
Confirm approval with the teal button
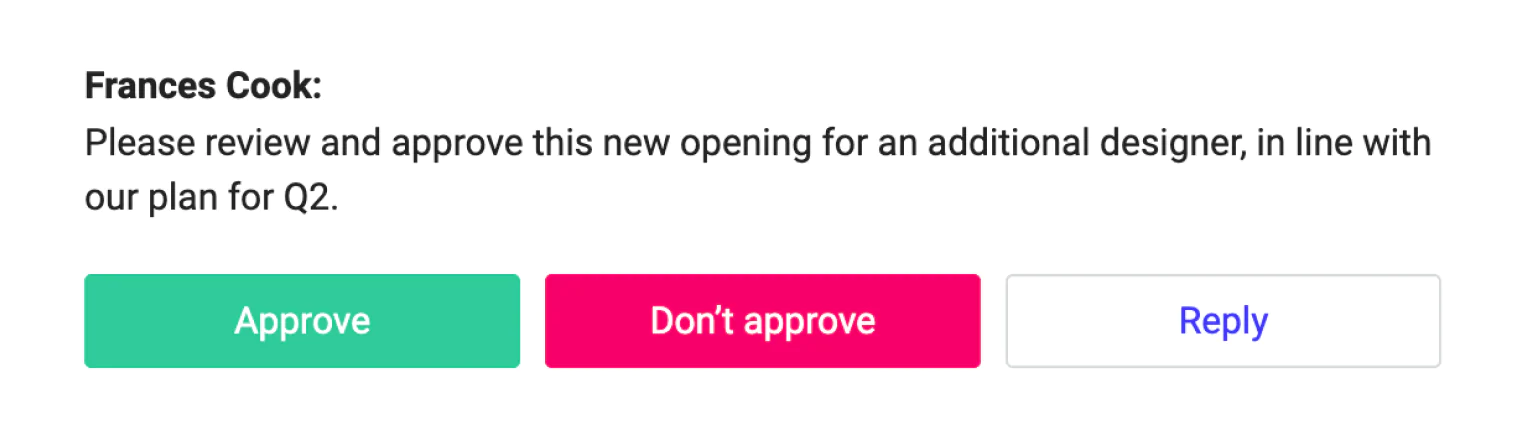[302, 321]
